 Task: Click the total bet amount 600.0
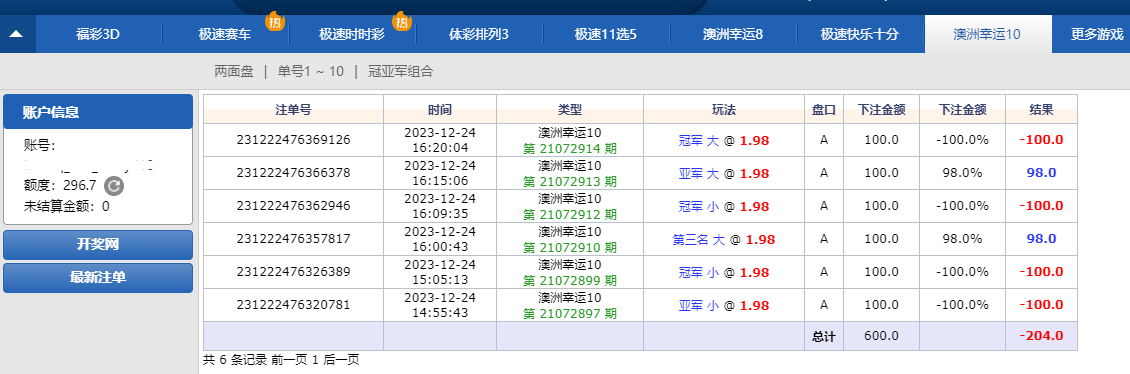tap(881, 336)
